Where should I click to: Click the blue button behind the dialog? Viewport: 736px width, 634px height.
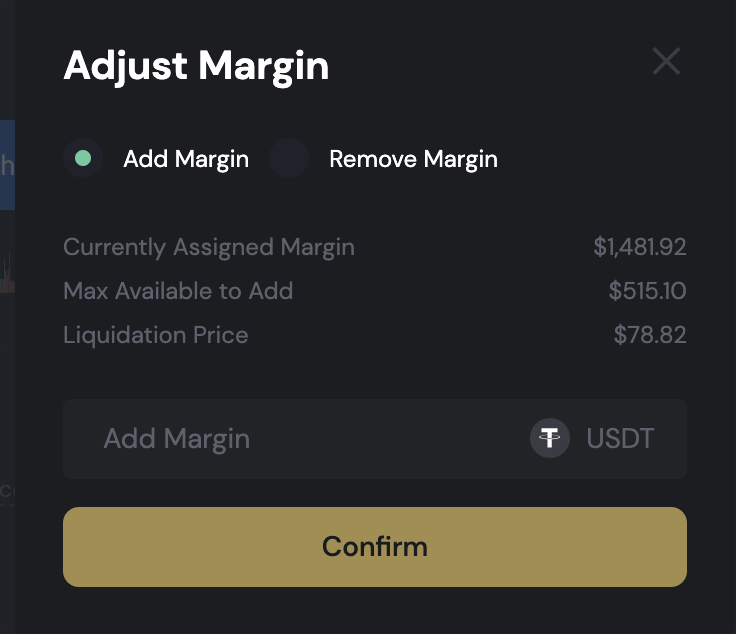[7, 164]
